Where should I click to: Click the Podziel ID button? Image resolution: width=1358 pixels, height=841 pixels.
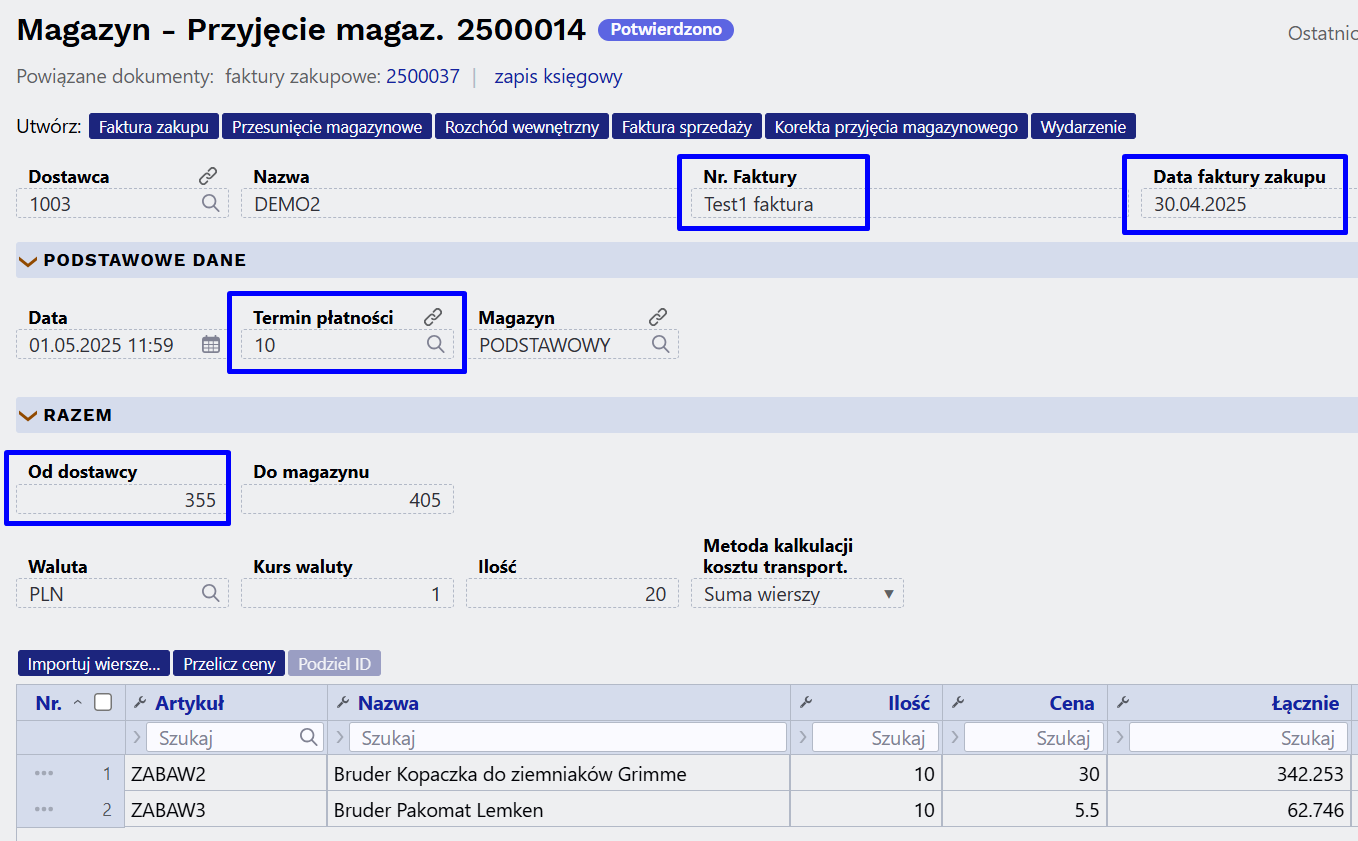[335, 664]
